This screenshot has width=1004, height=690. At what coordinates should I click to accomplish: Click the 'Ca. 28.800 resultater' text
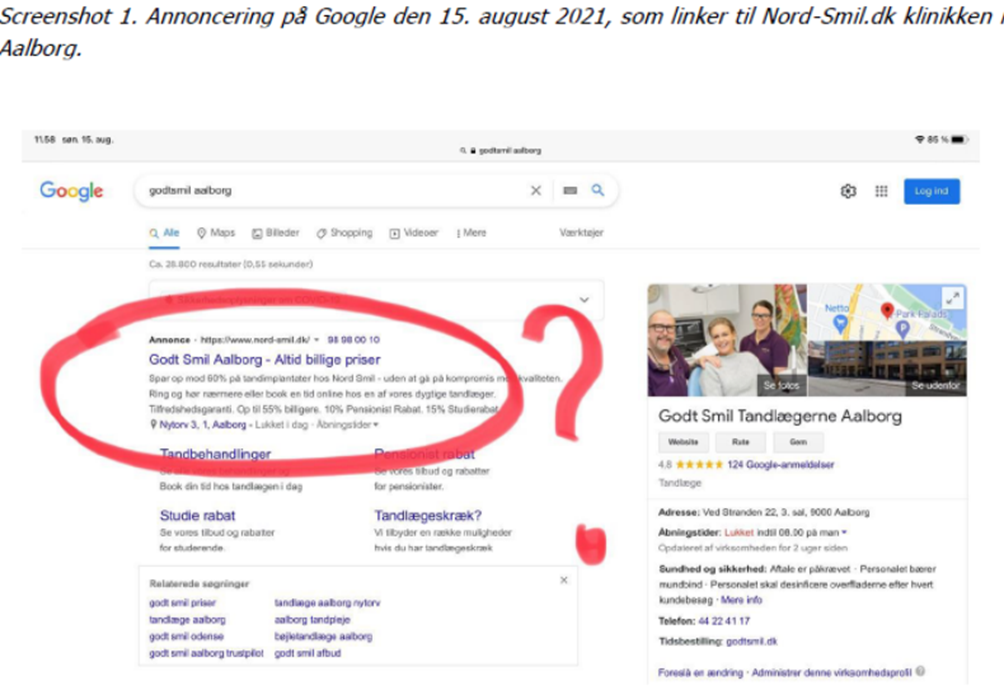[231, 264]
